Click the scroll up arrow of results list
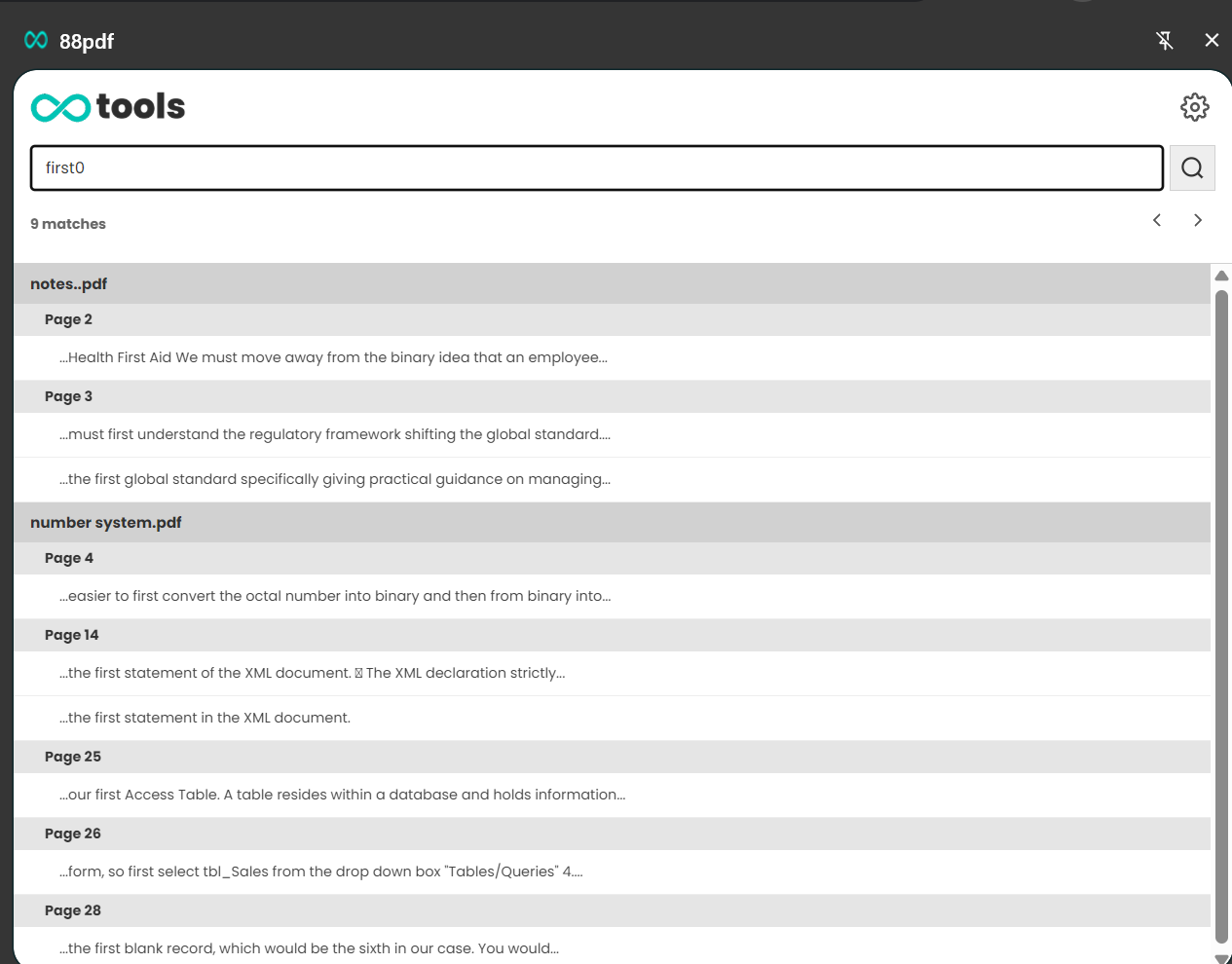Screen dimensions: 1232x964 coord(1221,276)
